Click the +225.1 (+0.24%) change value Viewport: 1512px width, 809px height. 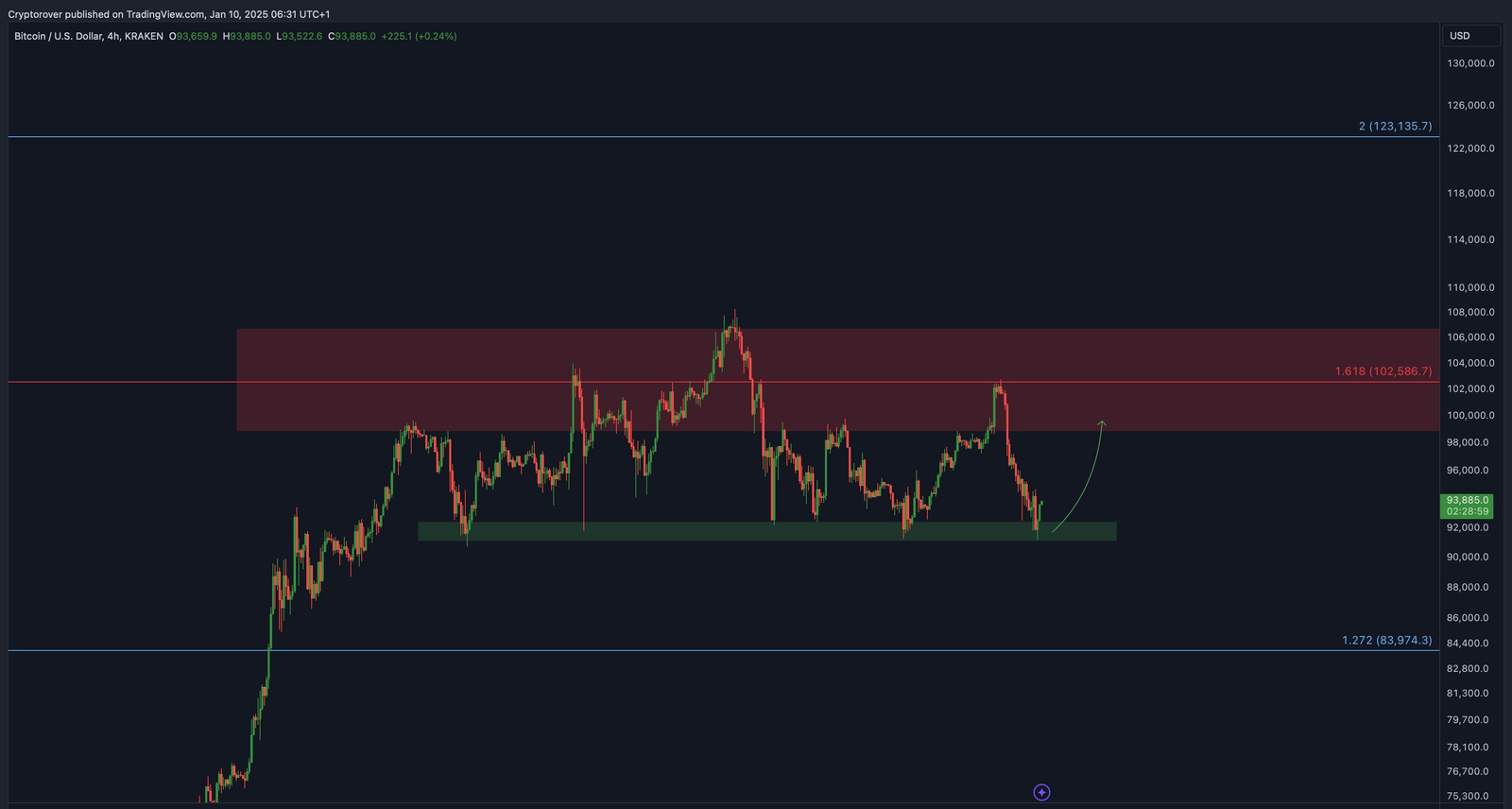[419, 36]
